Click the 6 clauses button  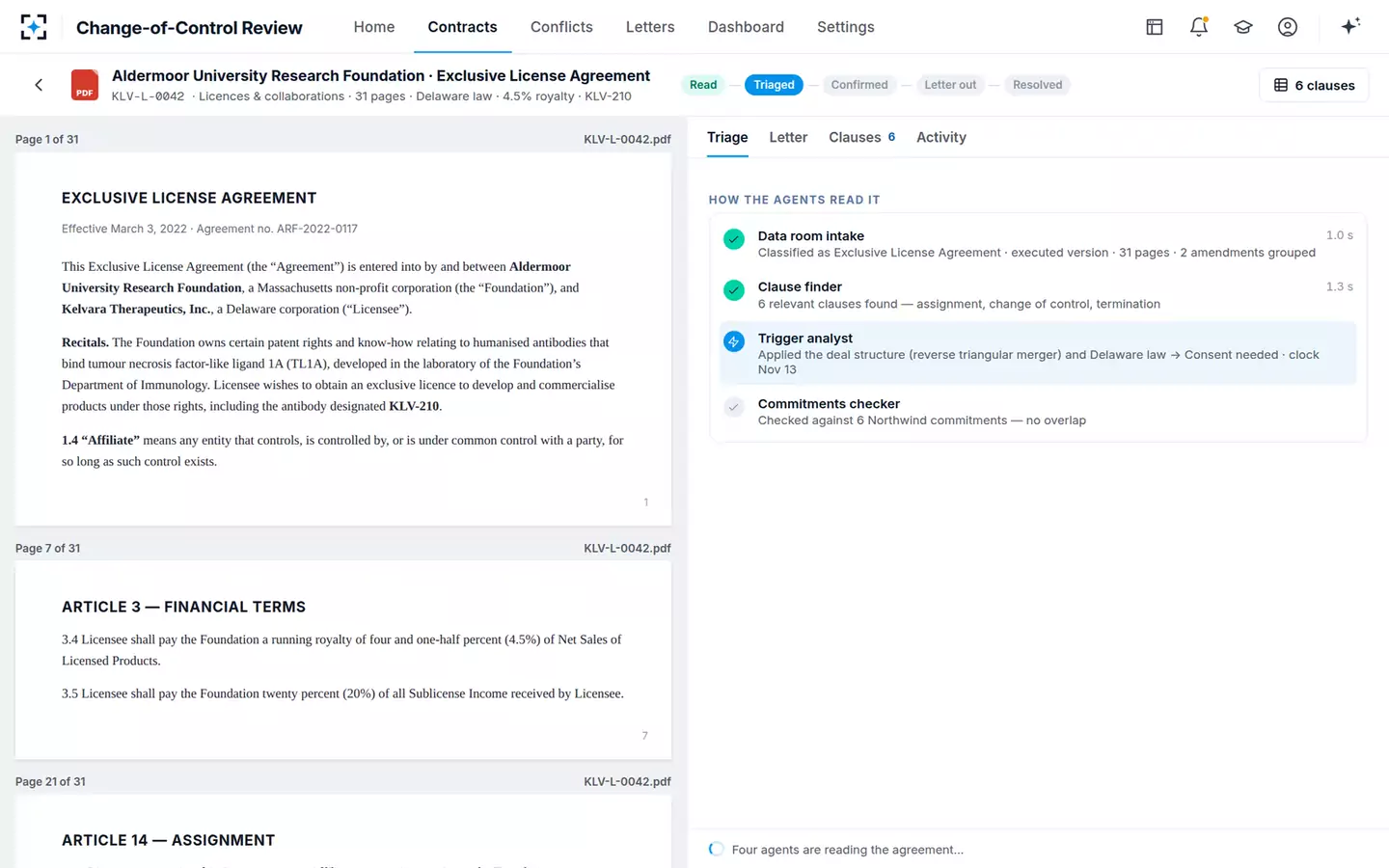pos(1314,85)
